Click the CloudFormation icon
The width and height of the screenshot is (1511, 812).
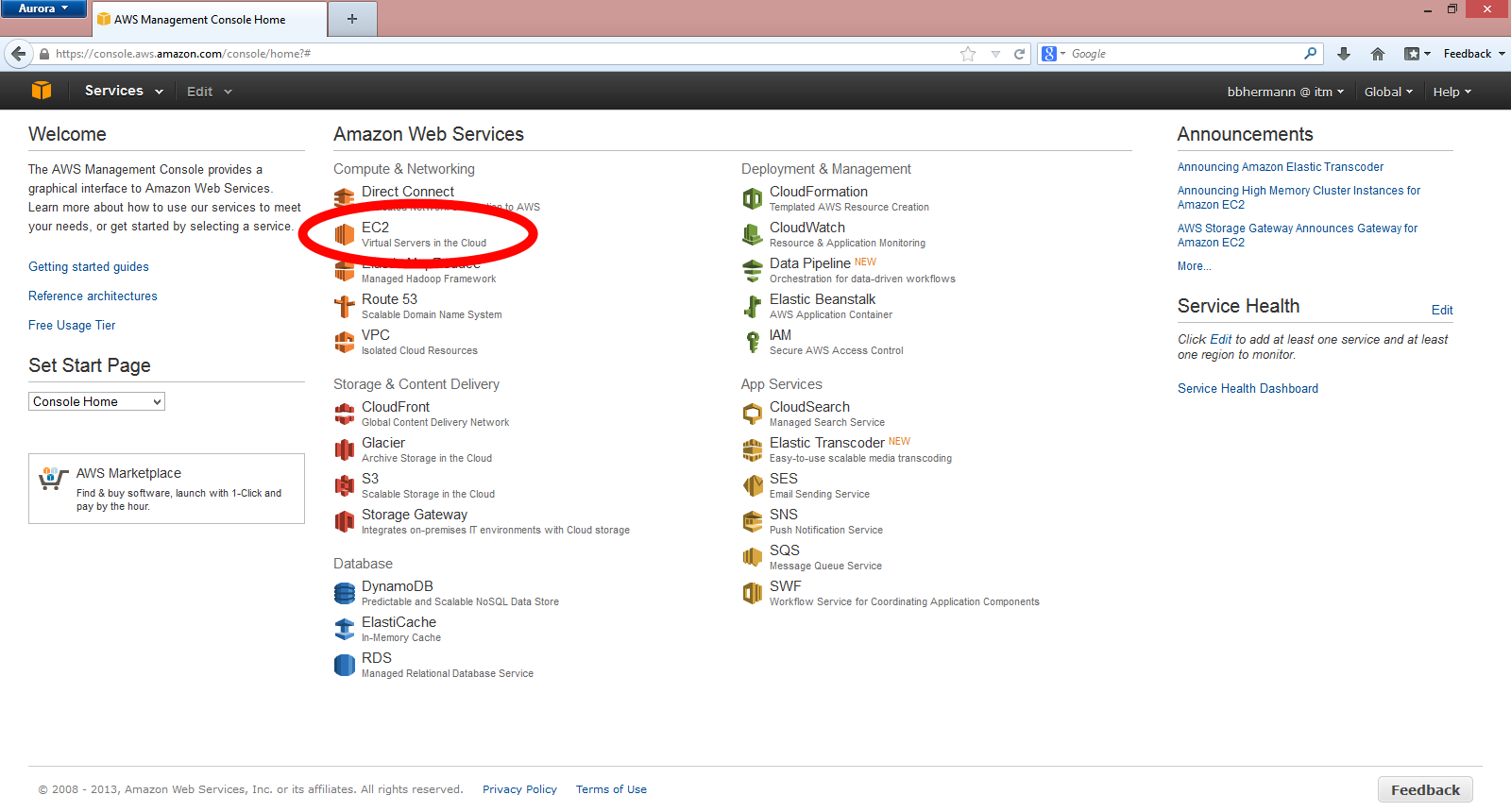tap(753, 198)
